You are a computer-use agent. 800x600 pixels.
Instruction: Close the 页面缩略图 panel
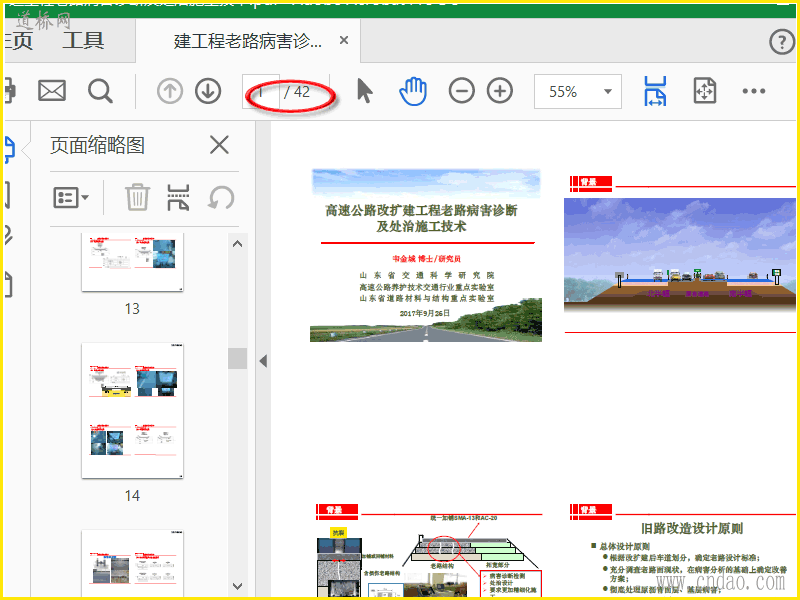coord(219,145)
